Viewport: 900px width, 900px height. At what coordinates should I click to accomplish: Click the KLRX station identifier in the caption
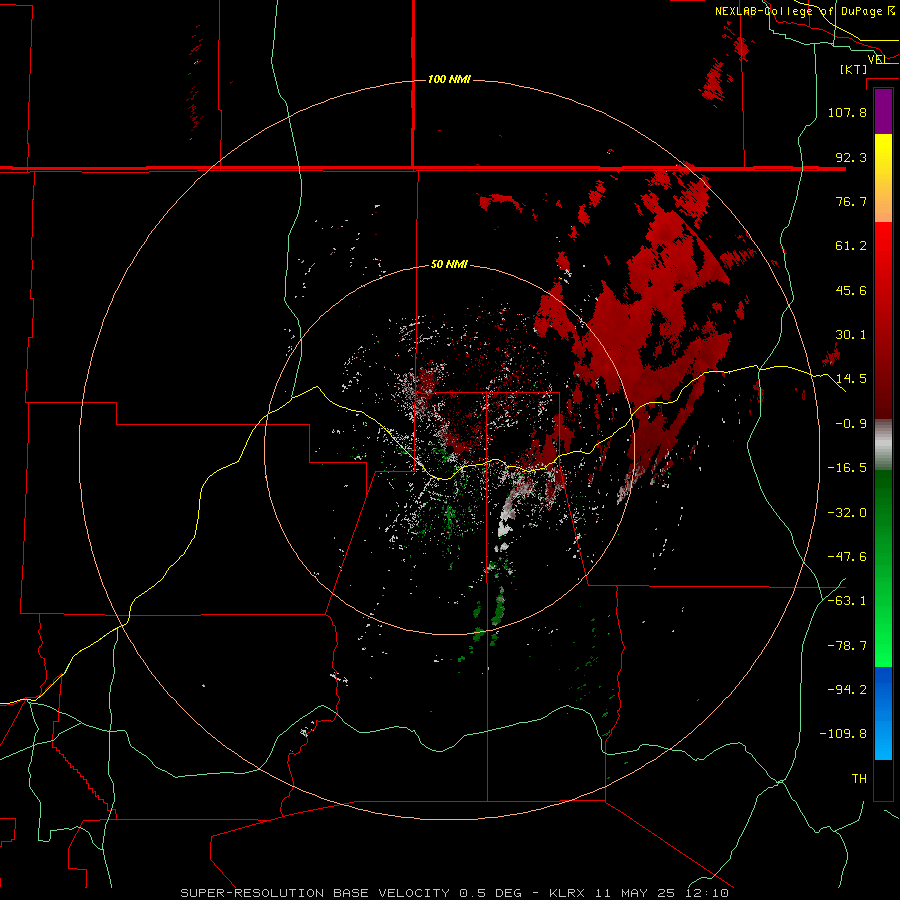(x=568, y=893)
